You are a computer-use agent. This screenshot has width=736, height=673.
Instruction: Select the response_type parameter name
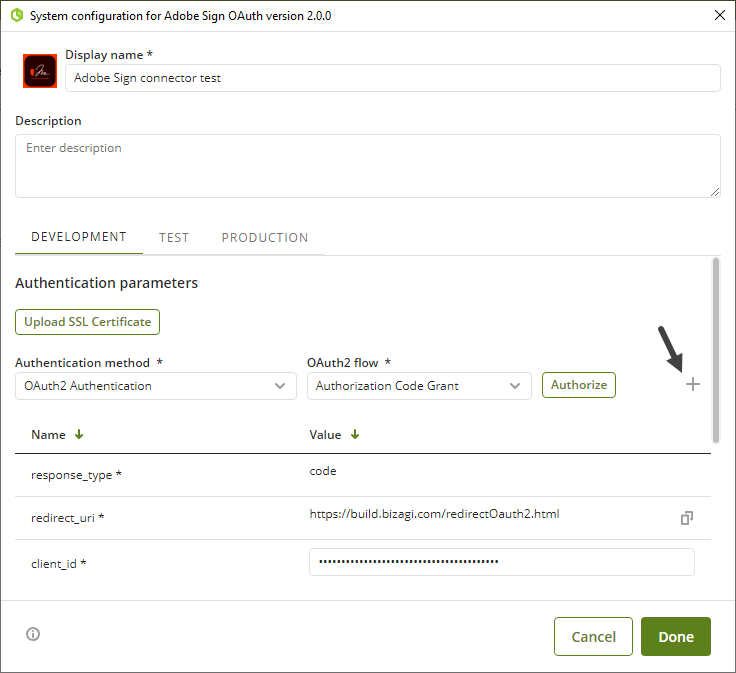click(76, 475)
